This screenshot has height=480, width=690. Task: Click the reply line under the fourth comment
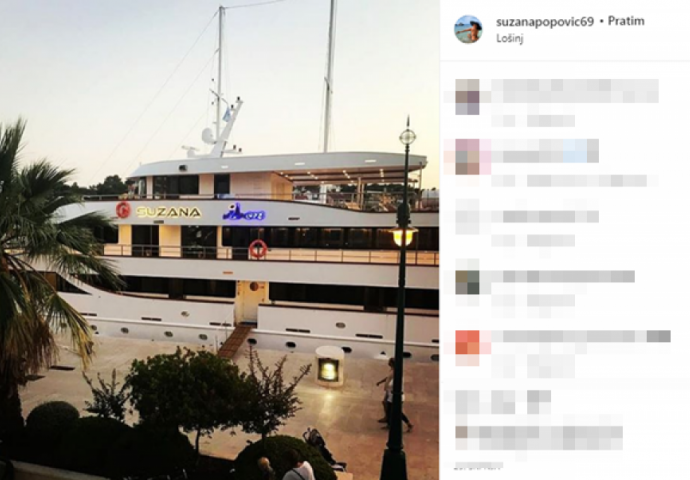533,300
